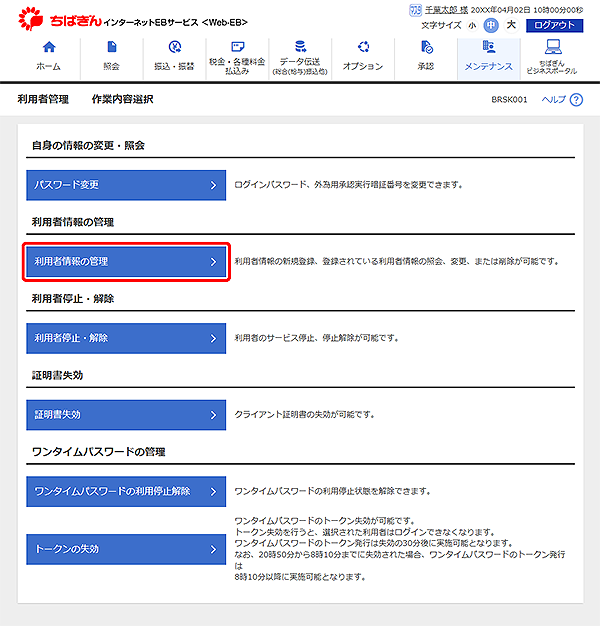The image size is (600, 626).
Task: Click the ログアウト logout button
Action: point(554,25)
